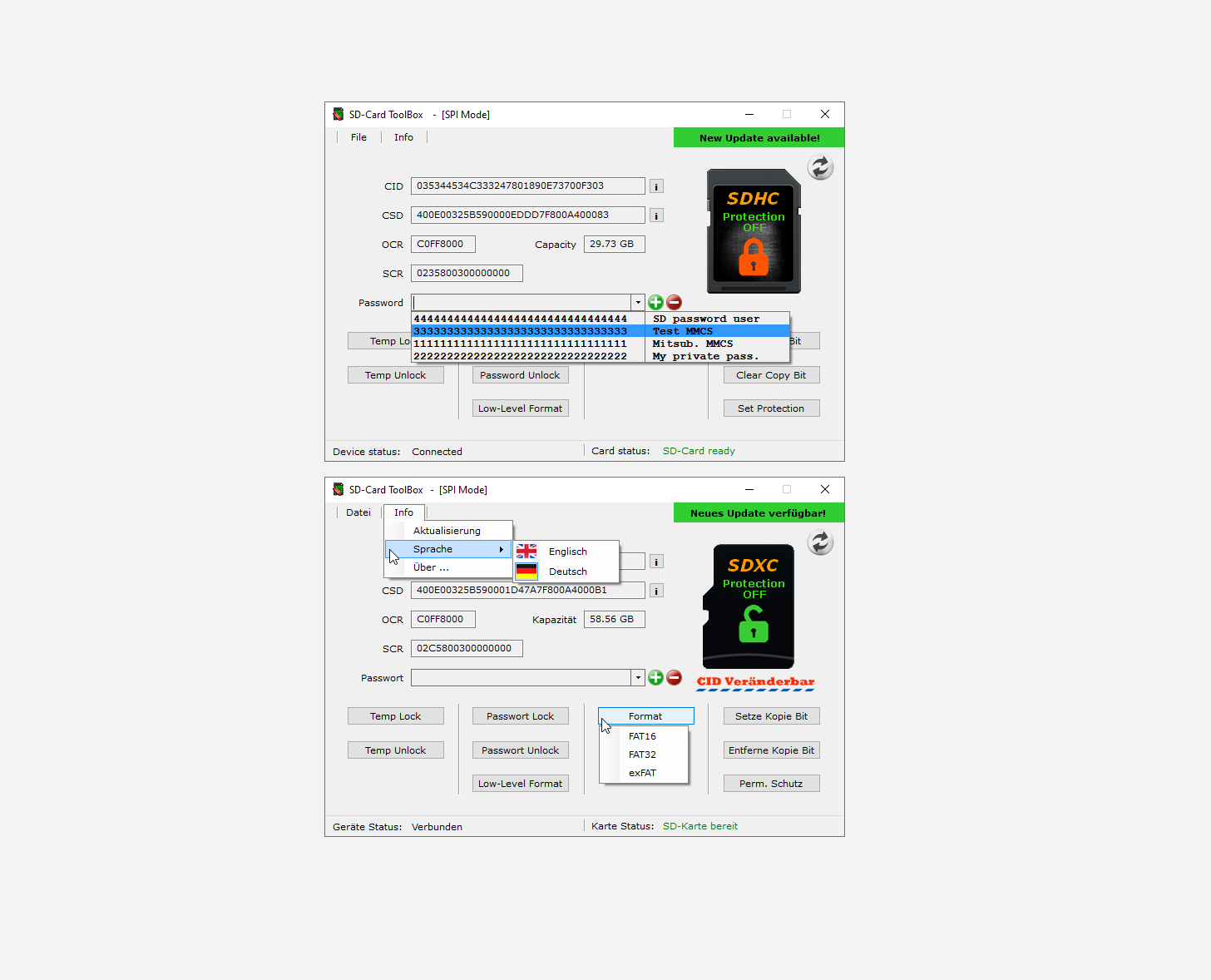Click Clear Copy Bit button
Image resolution: width=1211 pixels, height=980 pixels.
coord(771,375)
